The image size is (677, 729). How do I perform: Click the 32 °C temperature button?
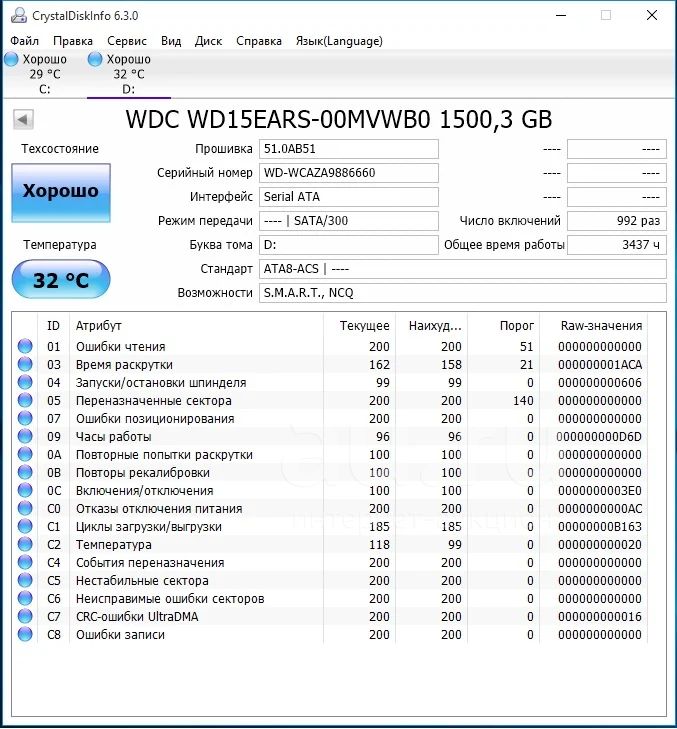pyautogui.click(x=61, y=279)
